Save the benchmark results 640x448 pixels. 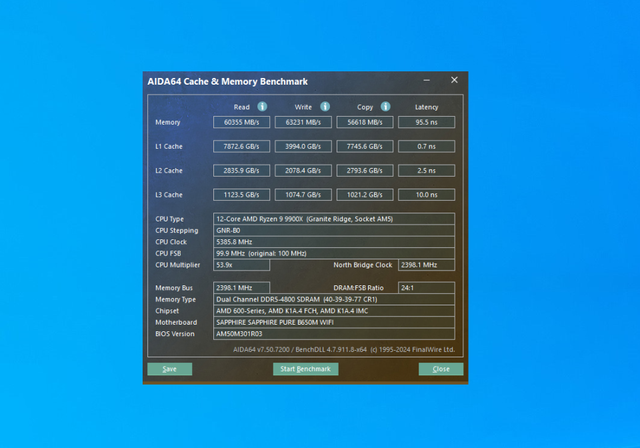pos(170,369)
